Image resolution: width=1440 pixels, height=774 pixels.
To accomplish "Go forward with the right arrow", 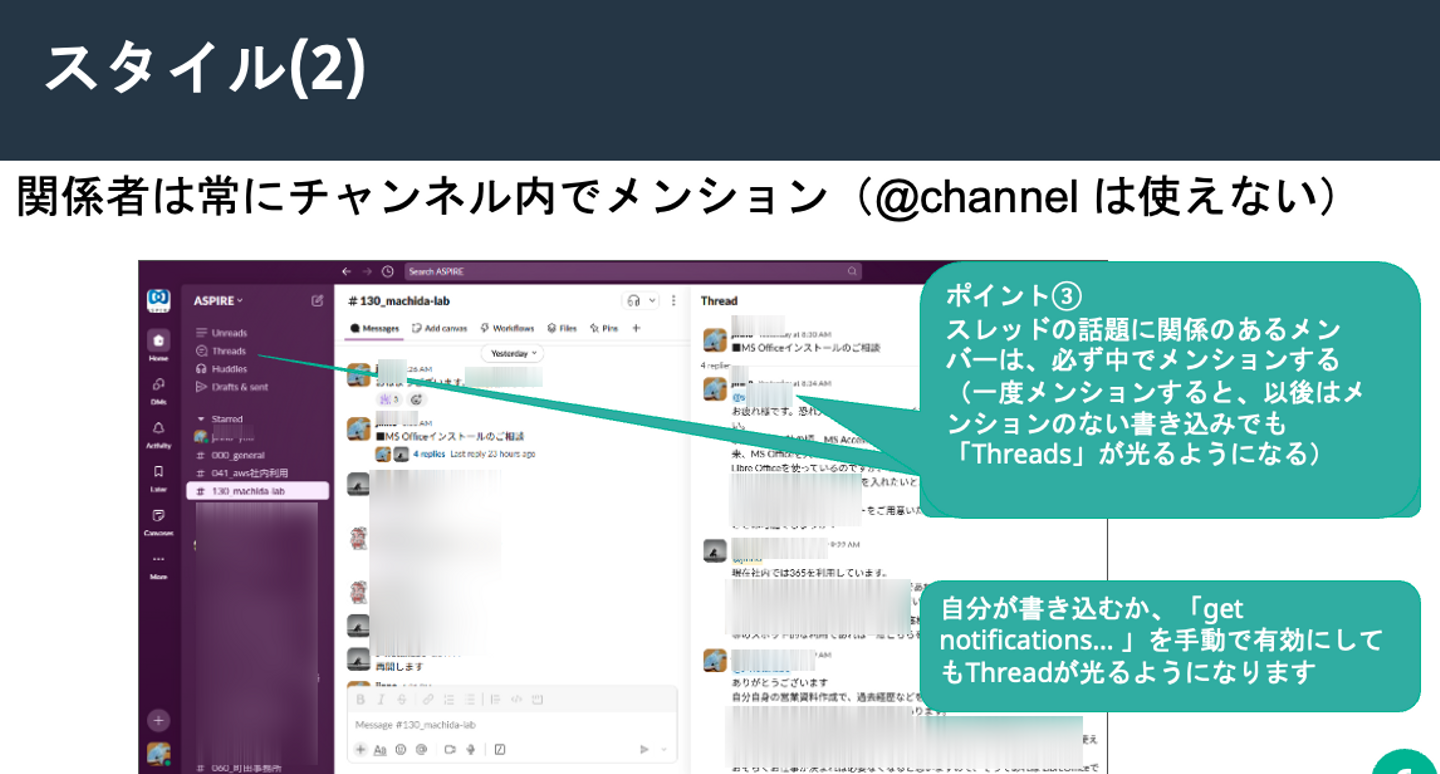I will 367,271.
